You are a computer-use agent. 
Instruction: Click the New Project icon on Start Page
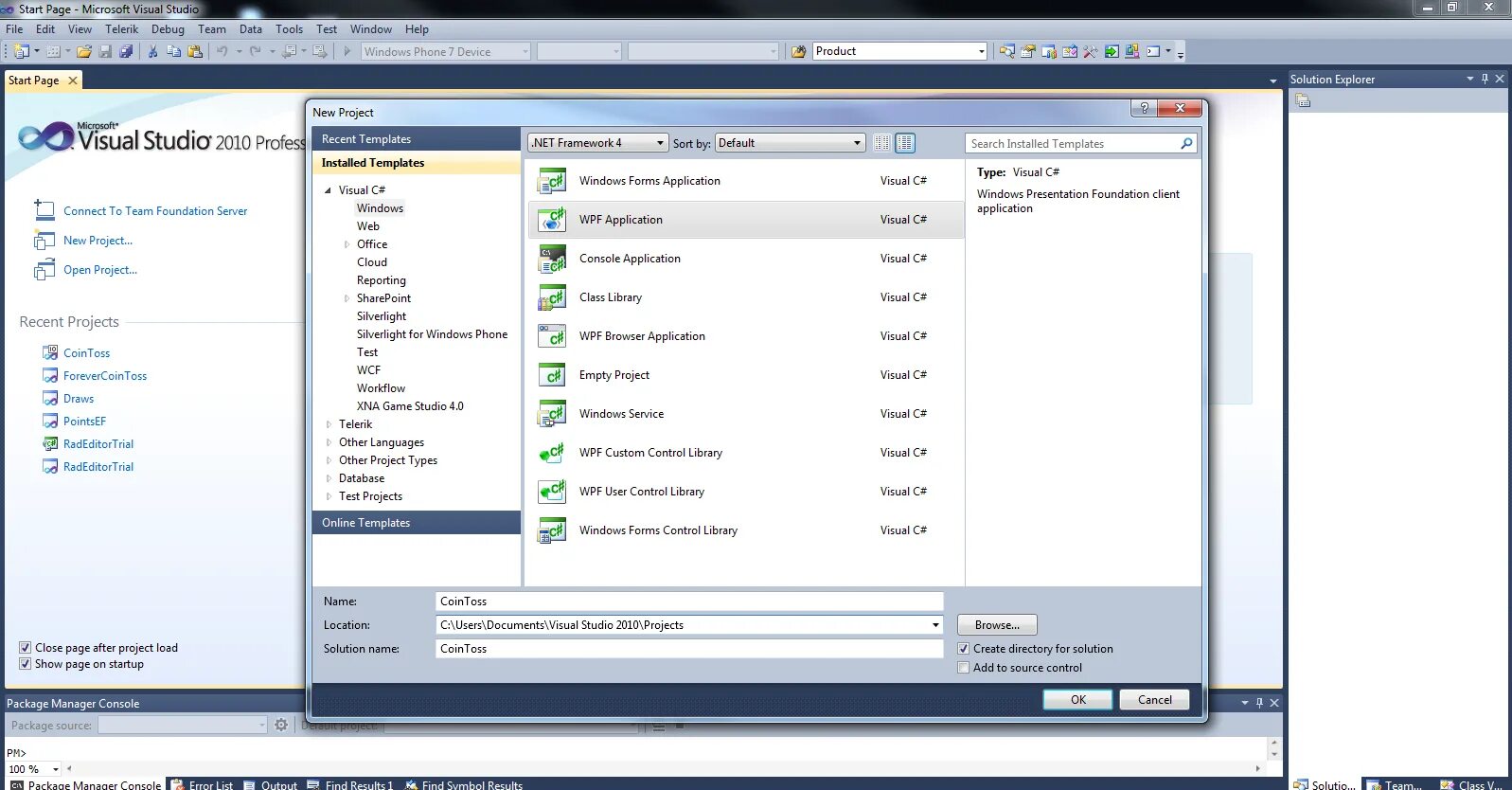coord(44,241)
